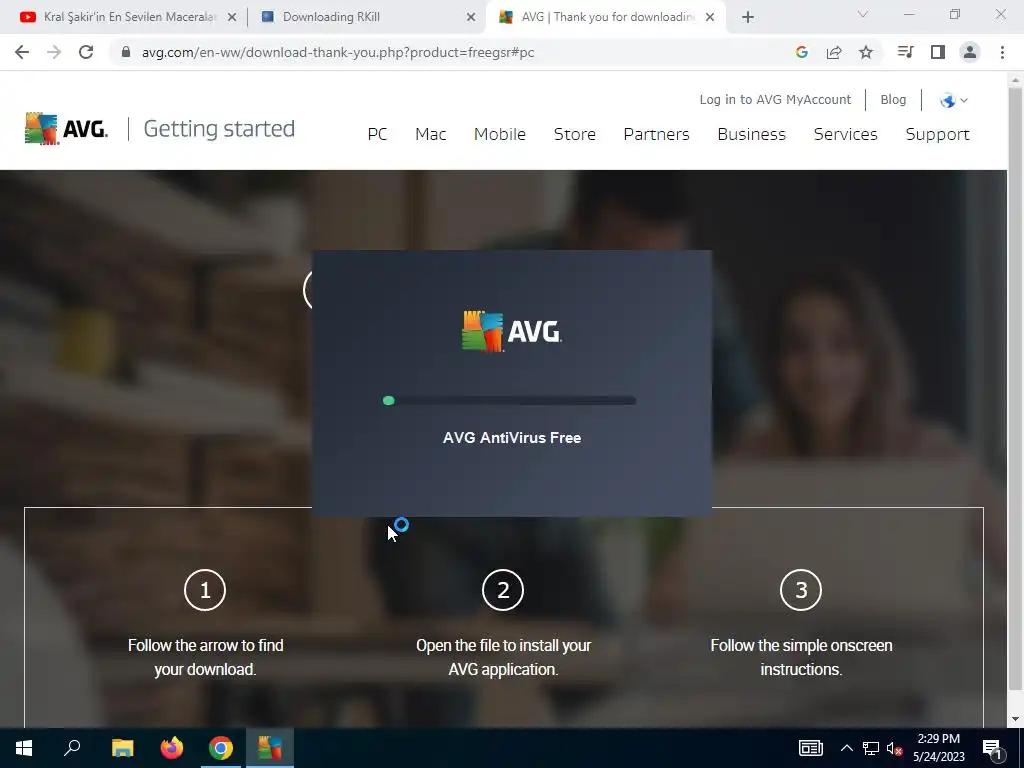
Task: Click Log in to AVG MyAccount
Action: click(775, 99)
